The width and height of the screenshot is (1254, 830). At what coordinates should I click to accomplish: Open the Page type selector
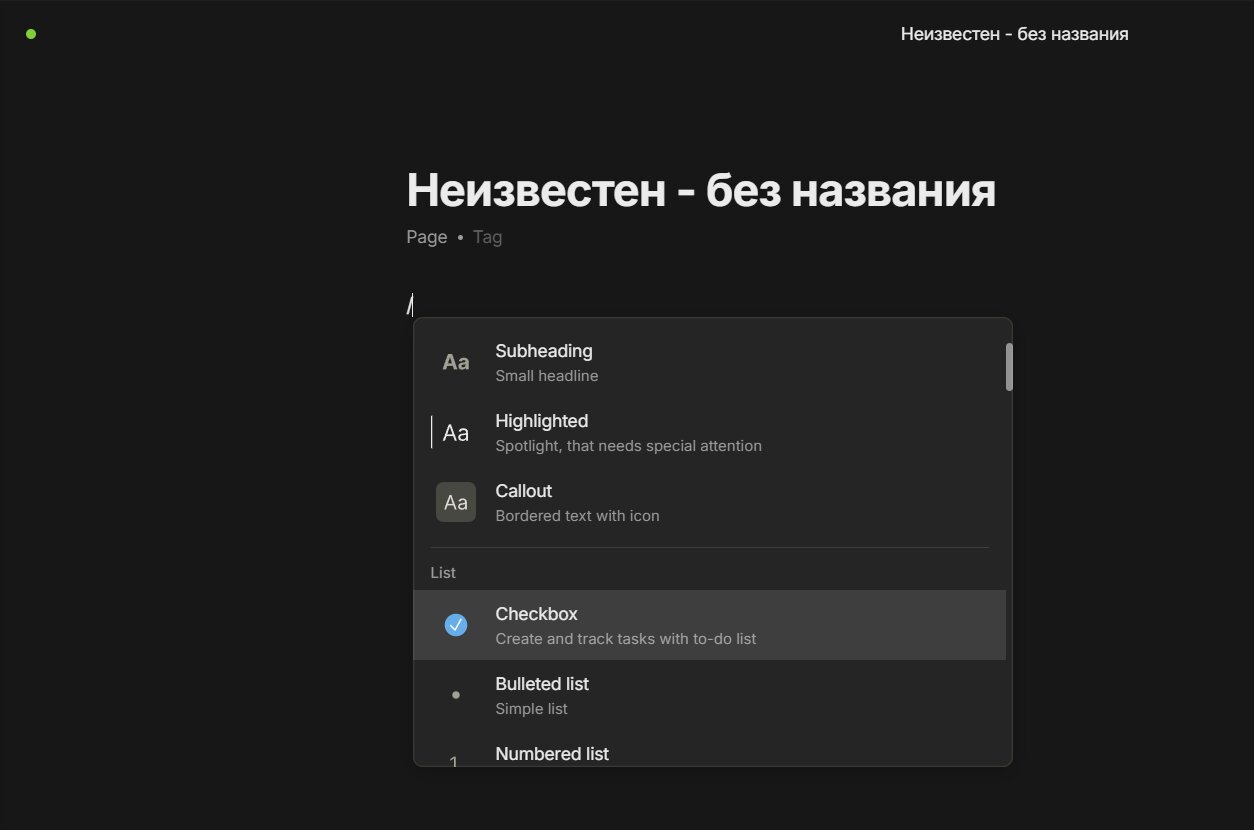[426, 237]
